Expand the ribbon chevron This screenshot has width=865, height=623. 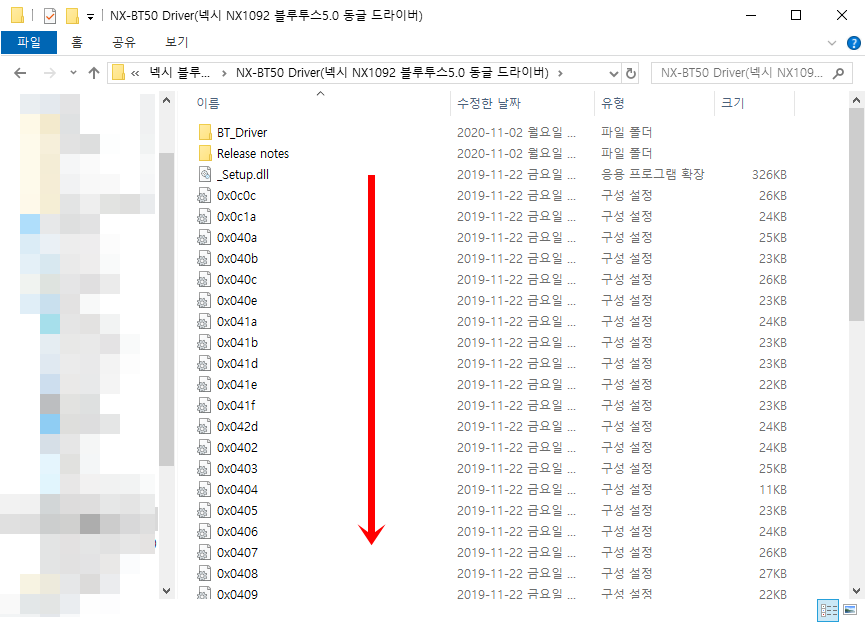(832, 42)
